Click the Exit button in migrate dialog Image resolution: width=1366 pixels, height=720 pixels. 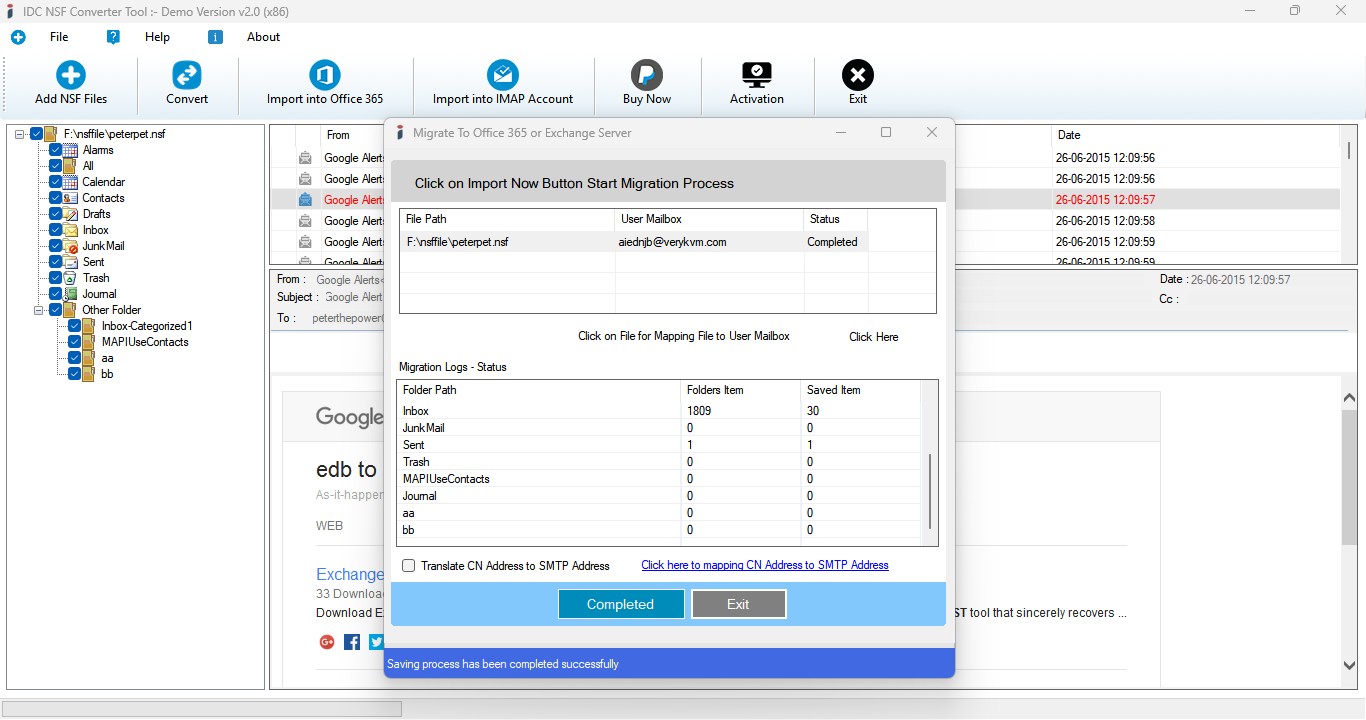point(739,604)
